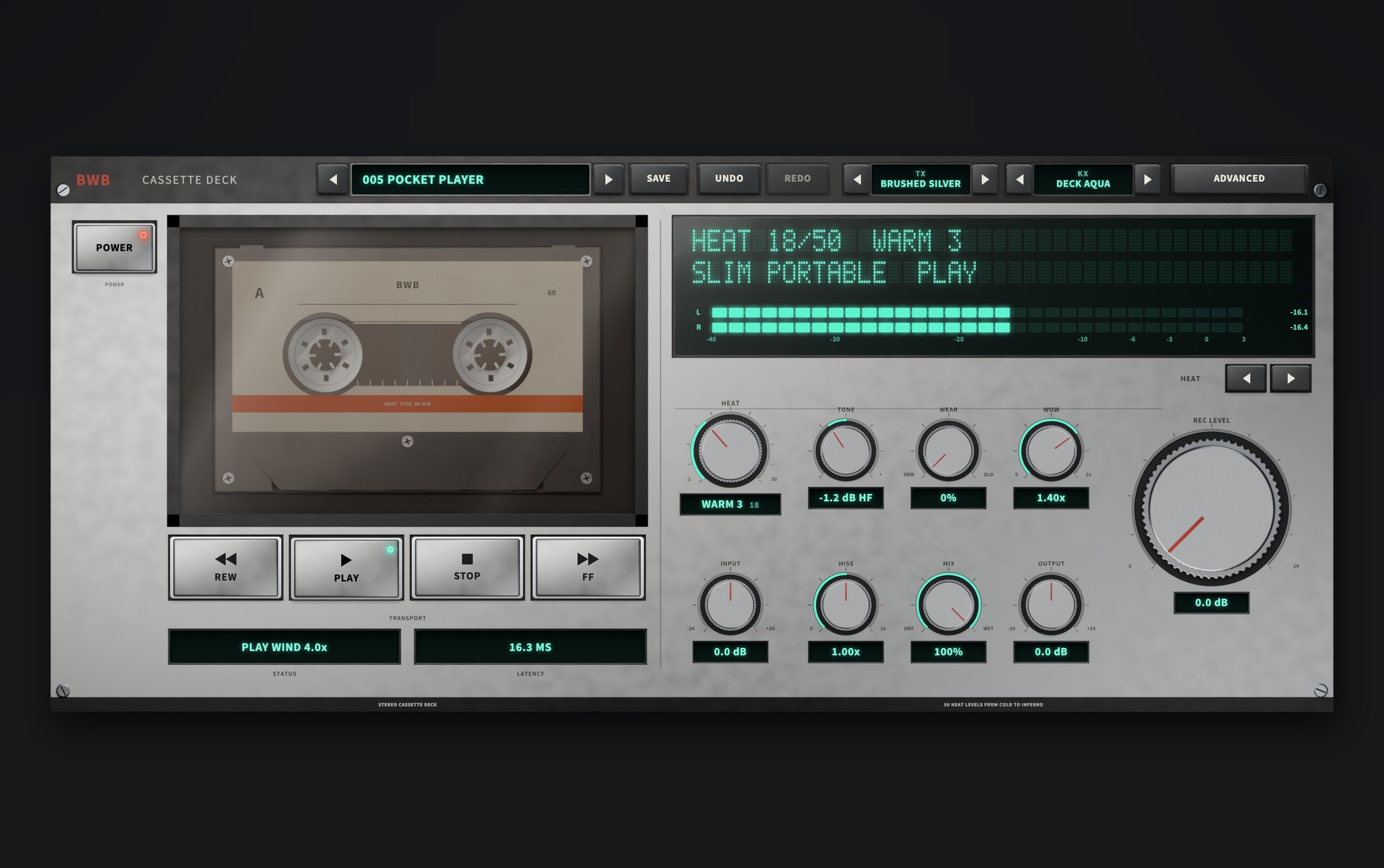Click the SLIM PORTABLE PLAY display text
The height and width of the screenshot is (868, 1384).
(x=834, y=273)
